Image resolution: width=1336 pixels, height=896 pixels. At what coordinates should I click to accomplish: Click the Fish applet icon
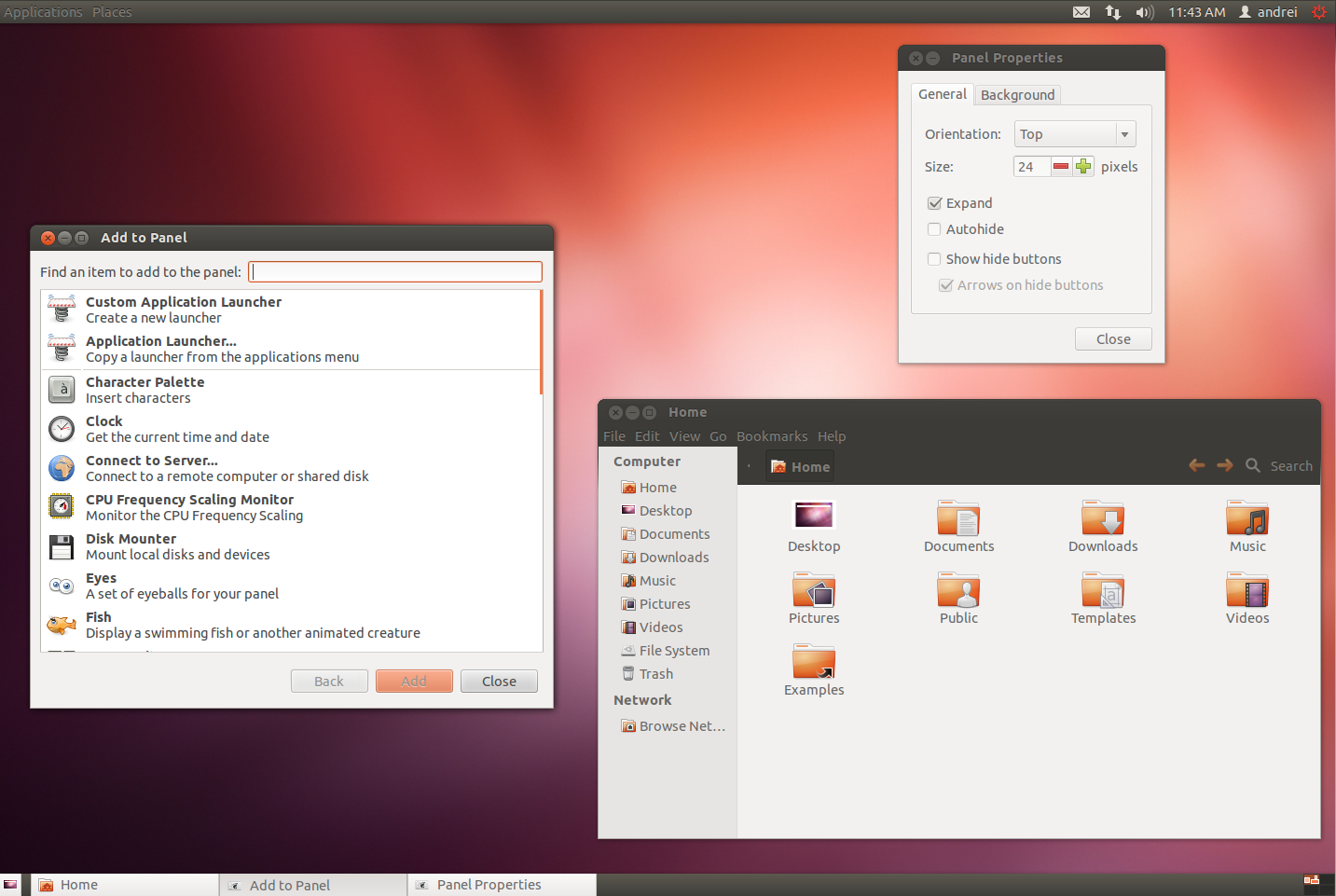[61, 625]
